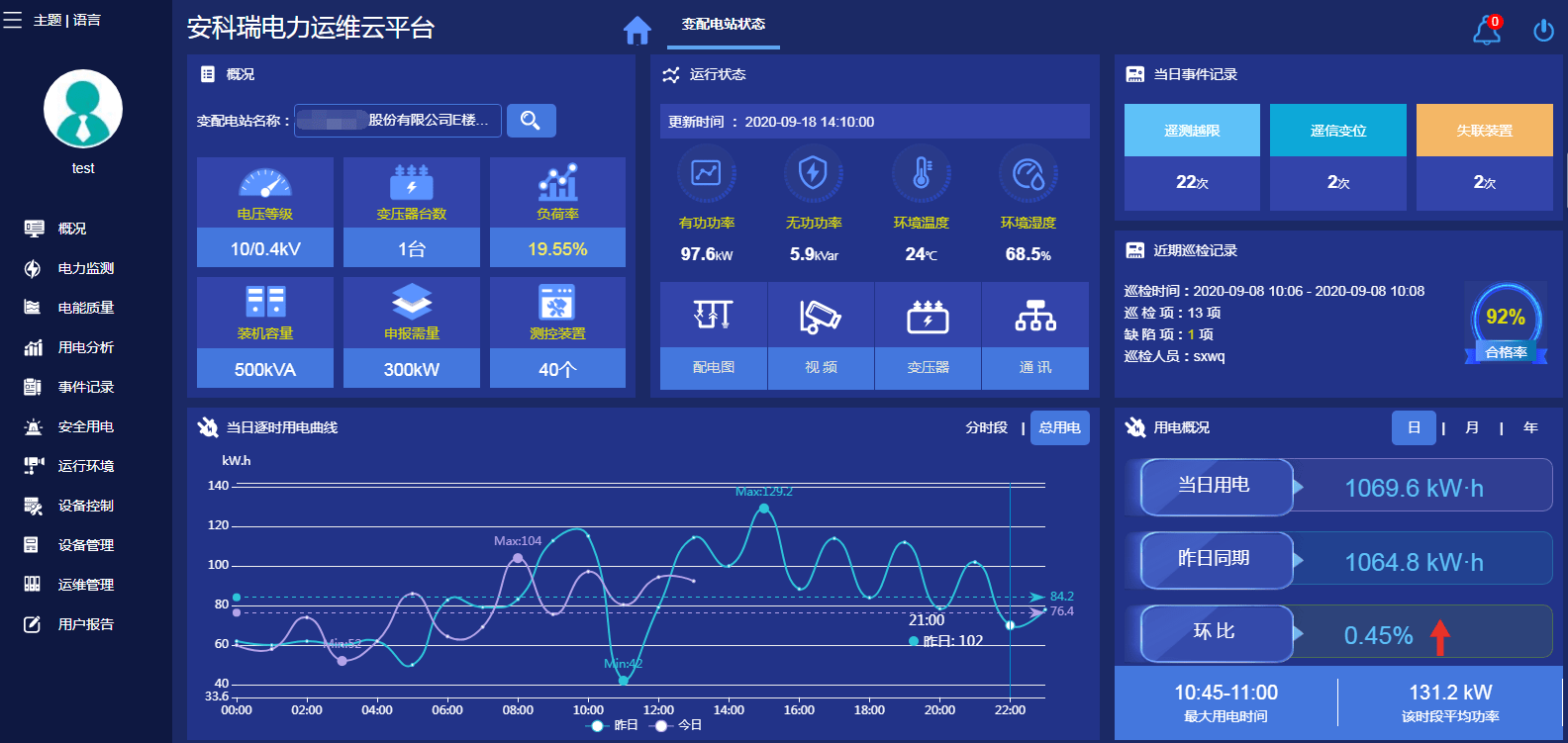
Task: Click the 测控装置 icon
Action: tap(557, 302)
